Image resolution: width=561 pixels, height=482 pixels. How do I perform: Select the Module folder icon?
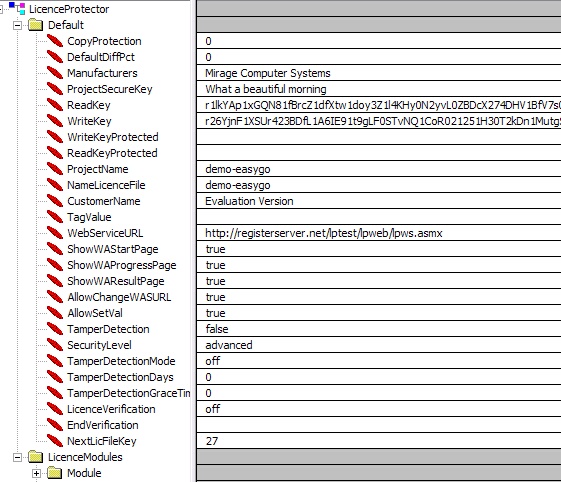click(x=55, y=473)
